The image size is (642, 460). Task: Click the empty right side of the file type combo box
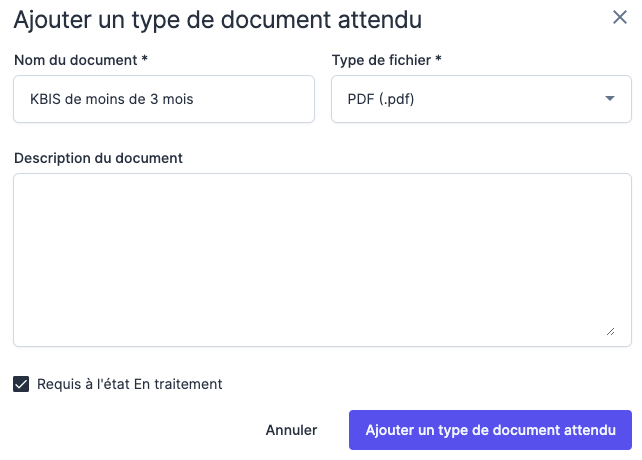click(530, 99)
